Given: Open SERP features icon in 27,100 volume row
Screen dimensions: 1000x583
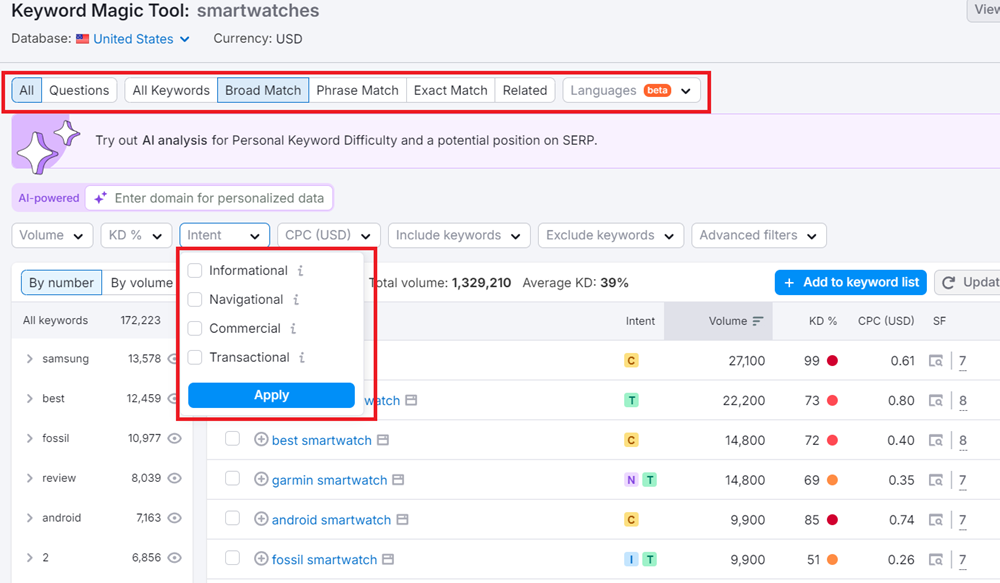Looking at the screenshot, I should click(936, 361).
